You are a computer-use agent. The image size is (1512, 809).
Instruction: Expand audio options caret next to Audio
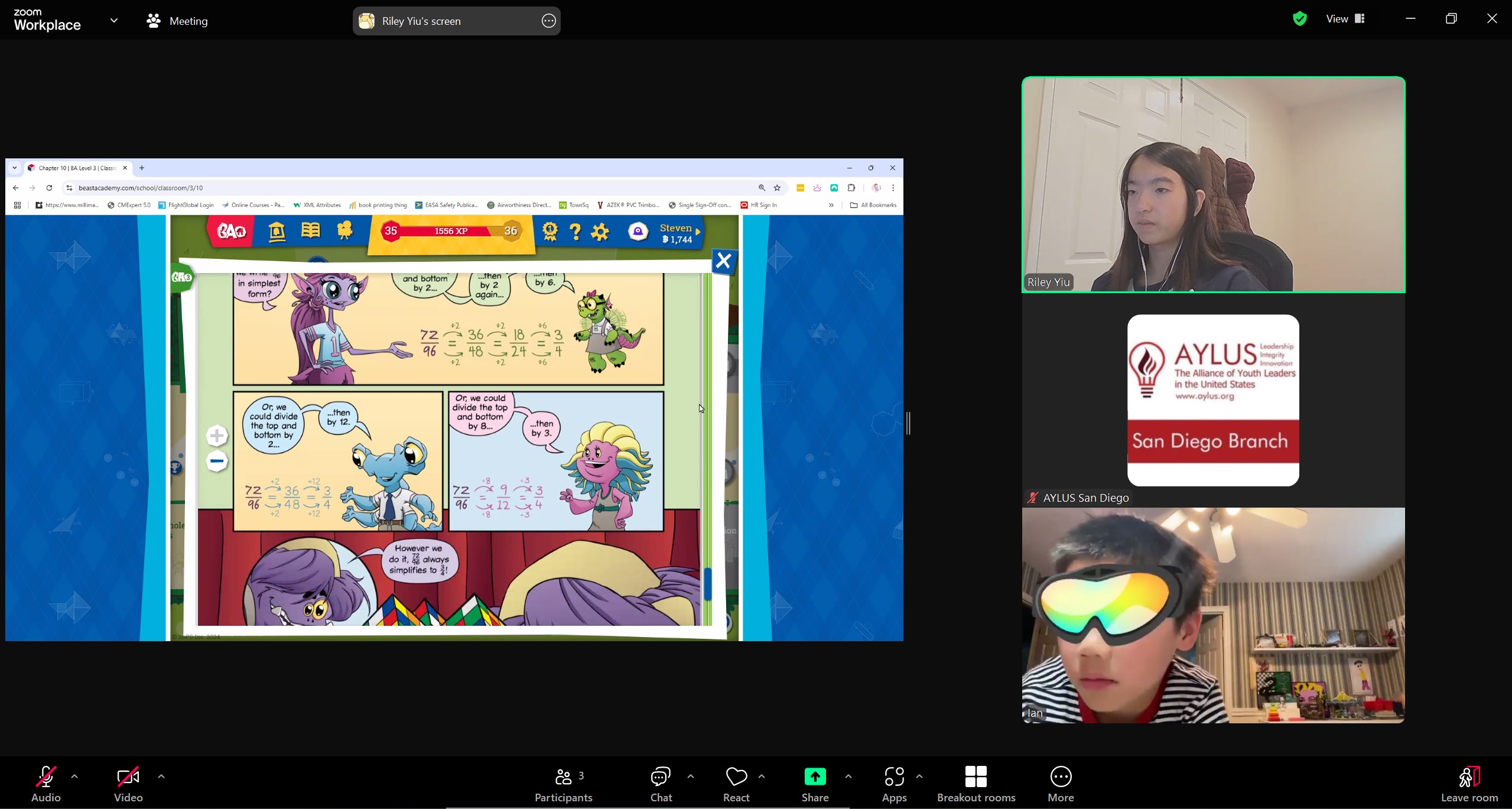click(x=74, y=776)
